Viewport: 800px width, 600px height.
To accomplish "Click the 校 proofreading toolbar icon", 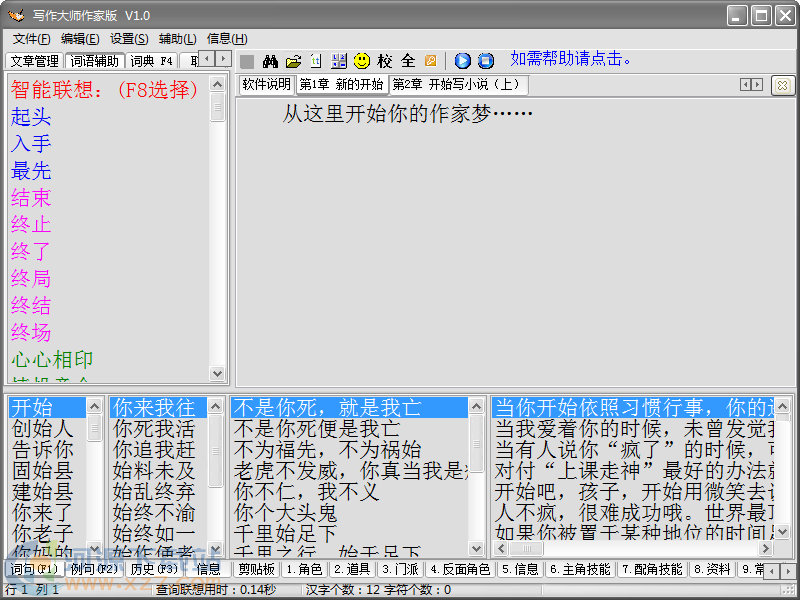I will coord(385,61).
